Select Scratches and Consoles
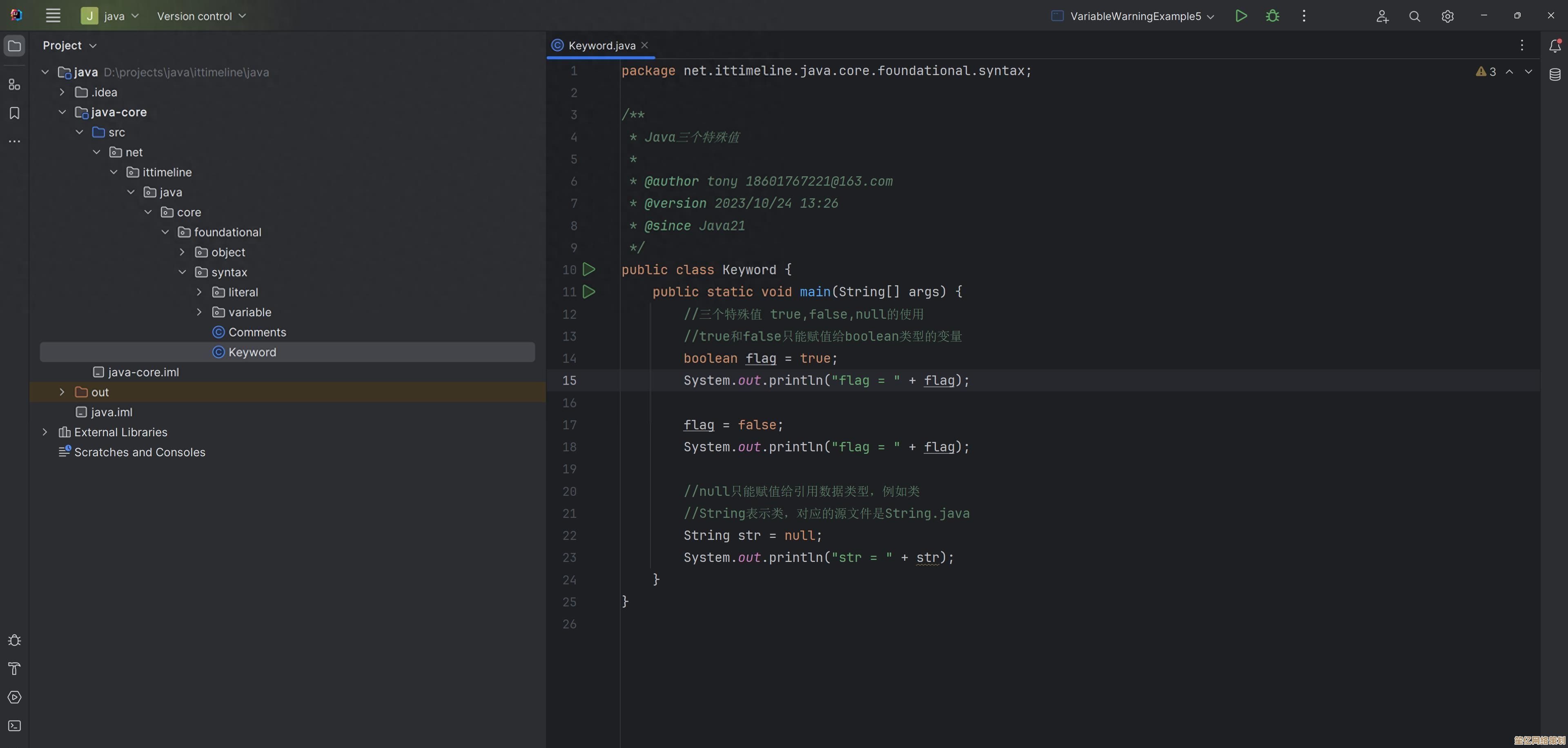Screen dimensions: 1568x748 coord(139,452)
